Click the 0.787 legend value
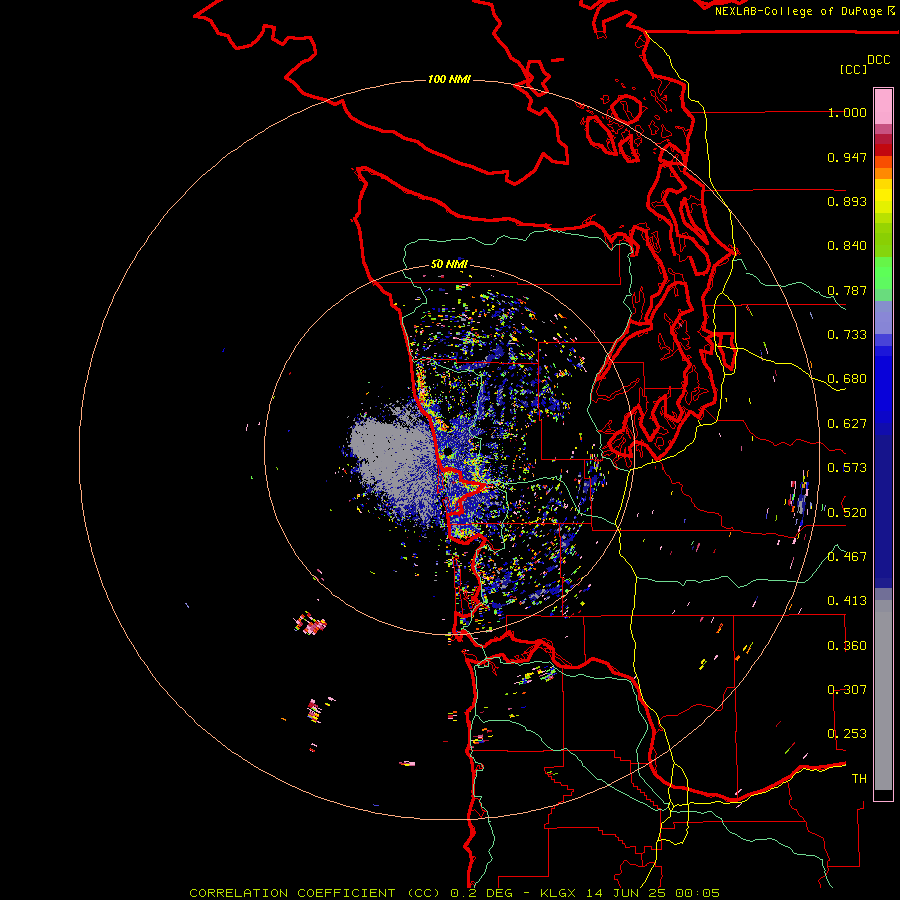 point(847,290)
